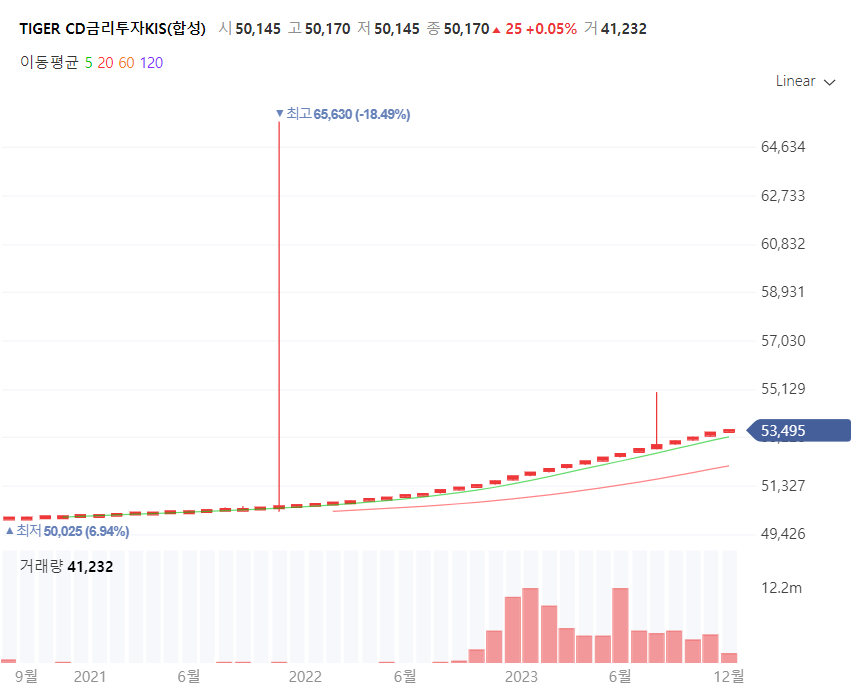Click the 60,832 price axis label
This screenshot has width=857, height=695.
pos(783,244)
